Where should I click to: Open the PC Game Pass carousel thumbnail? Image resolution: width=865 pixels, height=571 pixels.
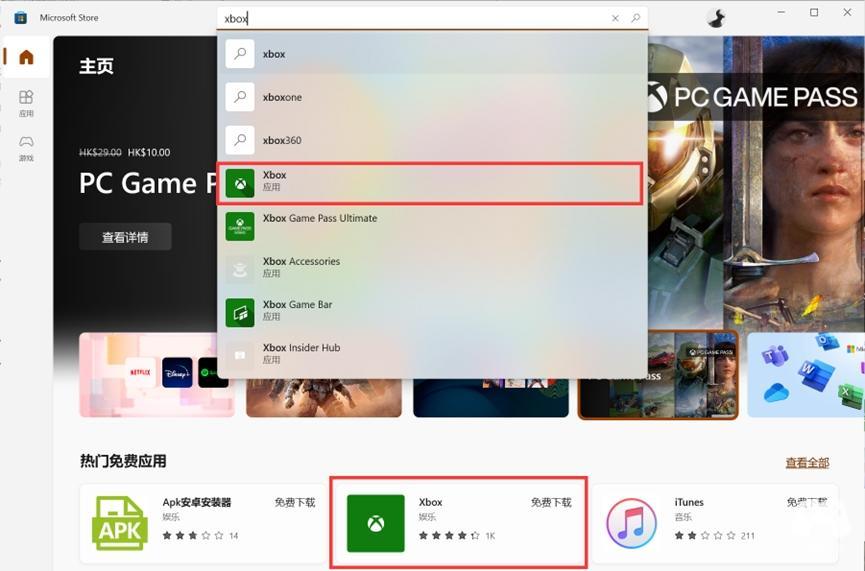click(658, 375)
